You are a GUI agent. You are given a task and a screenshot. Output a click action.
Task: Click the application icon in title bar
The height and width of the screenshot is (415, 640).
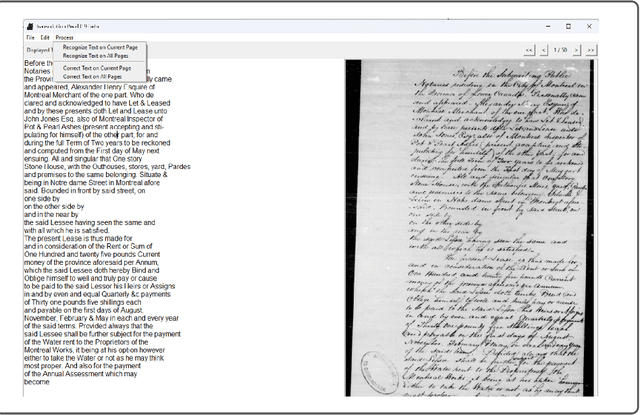click(30, 26)
